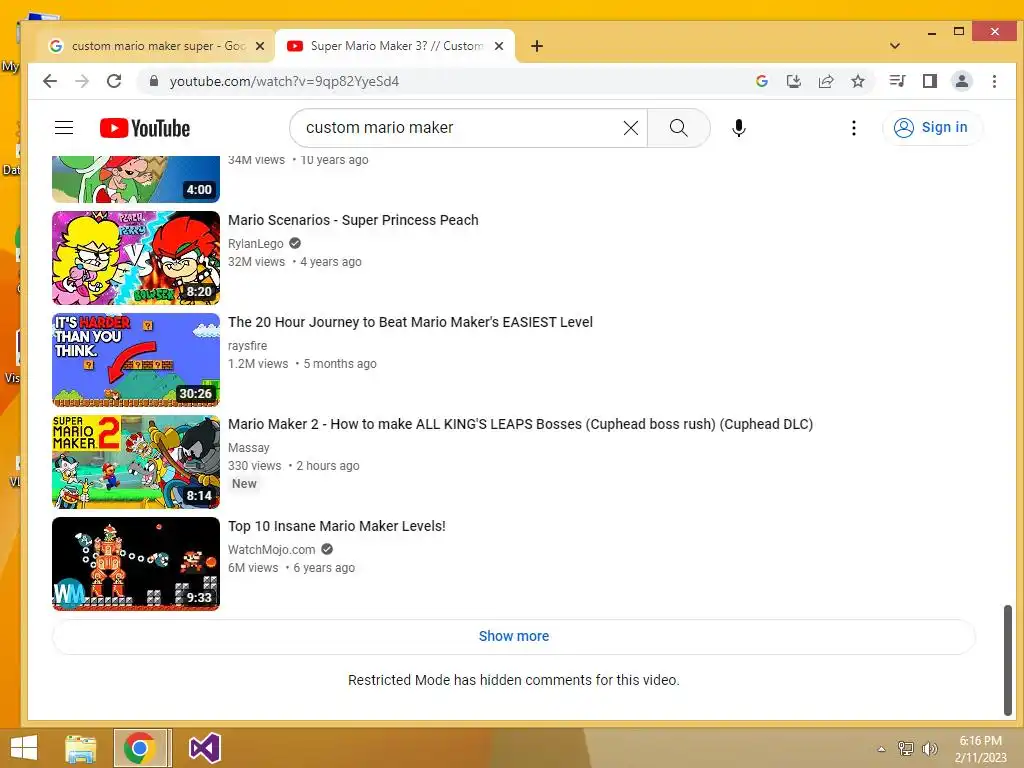
Task: Start voice search with the microphone
Action: point(739,128)
